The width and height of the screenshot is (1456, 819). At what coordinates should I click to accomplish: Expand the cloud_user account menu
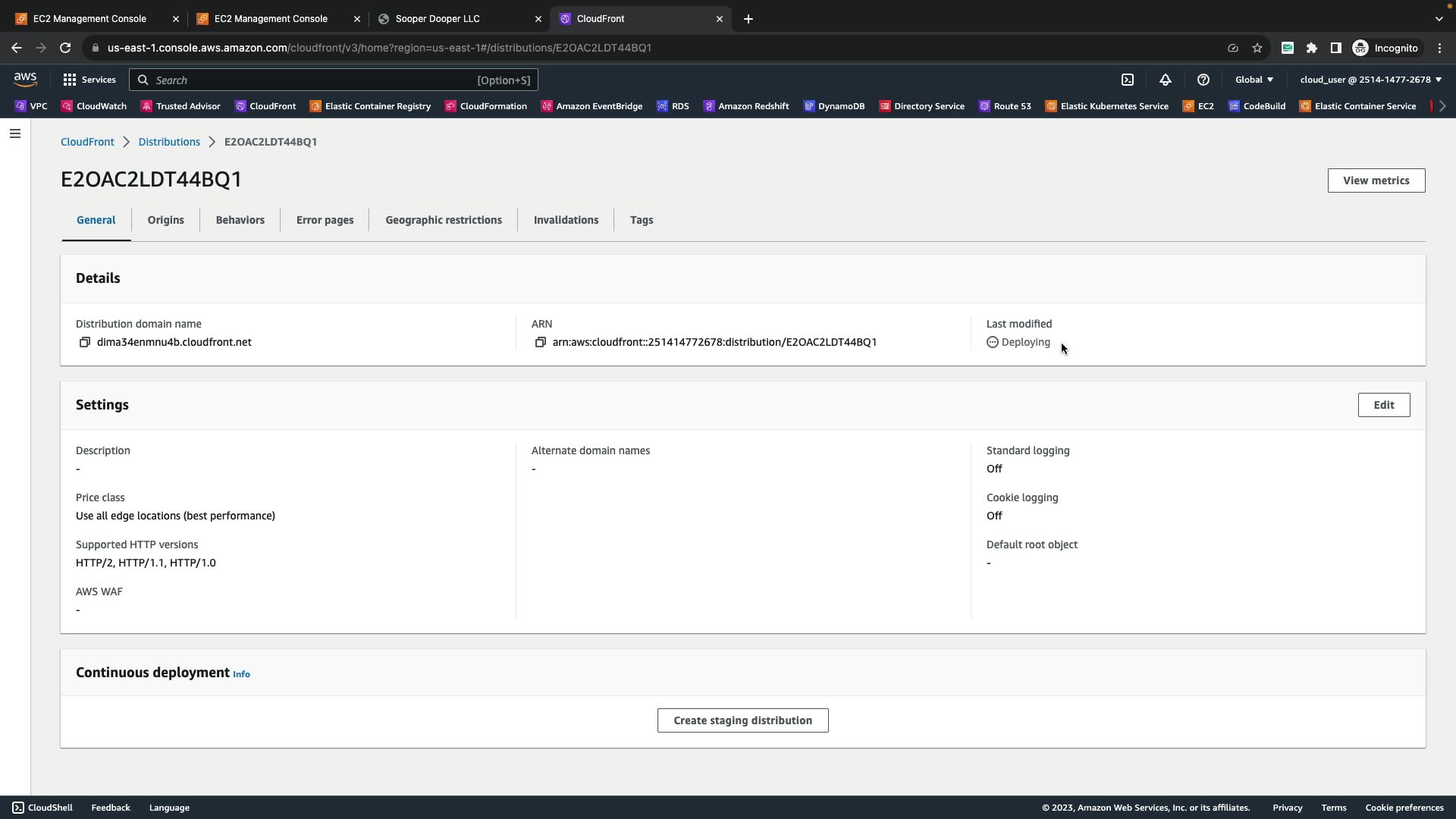(1370, 80)
